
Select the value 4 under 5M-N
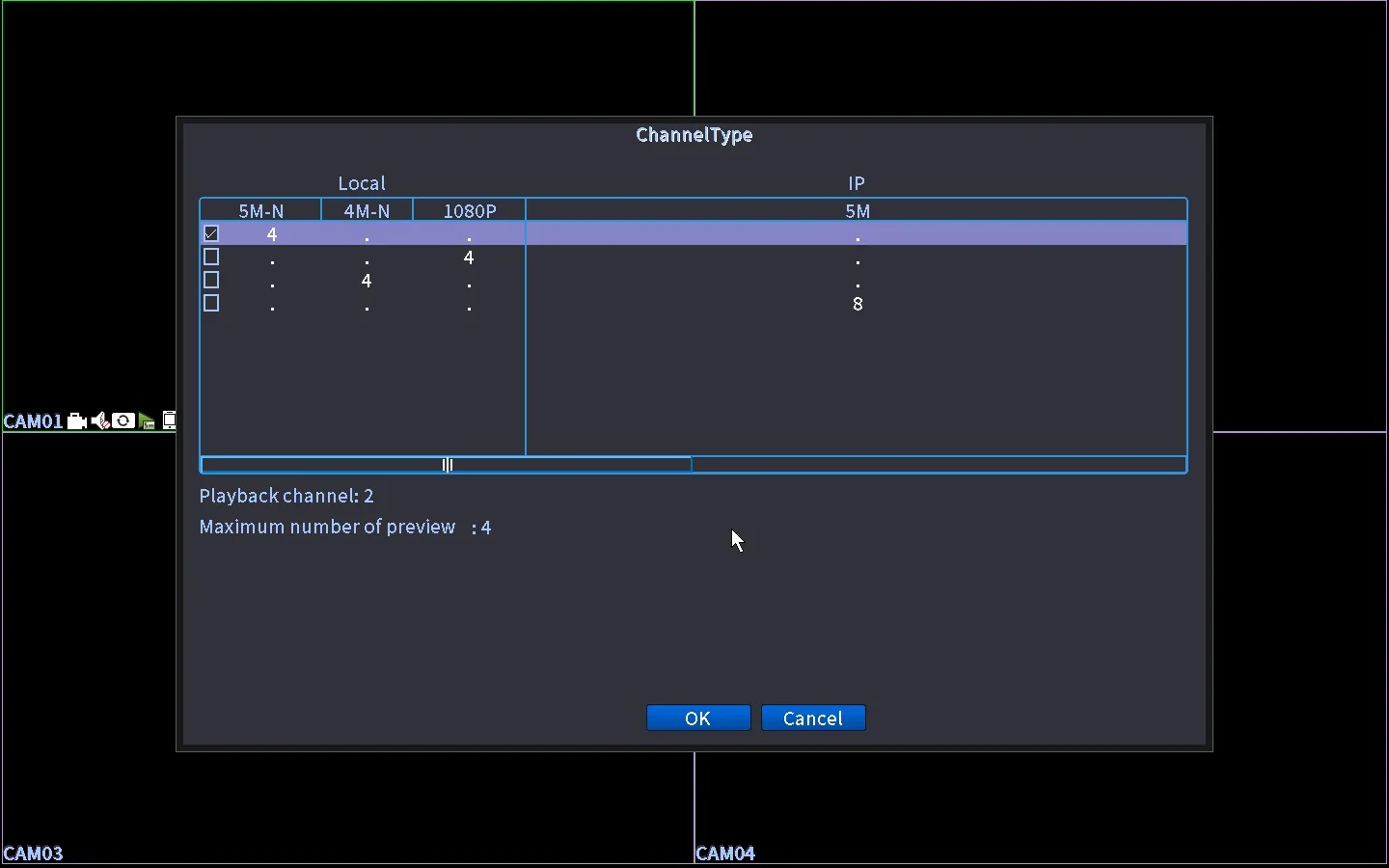273,234
